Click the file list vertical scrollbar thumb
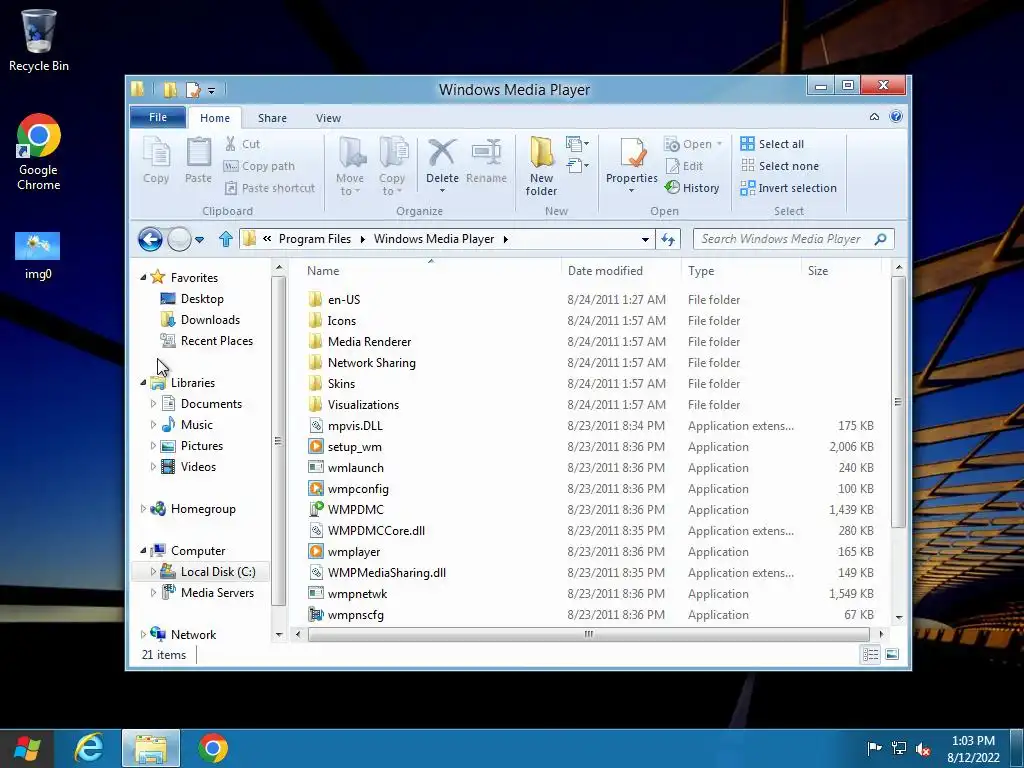Screen dimensions: 1024x768 [x=898, y=402]
